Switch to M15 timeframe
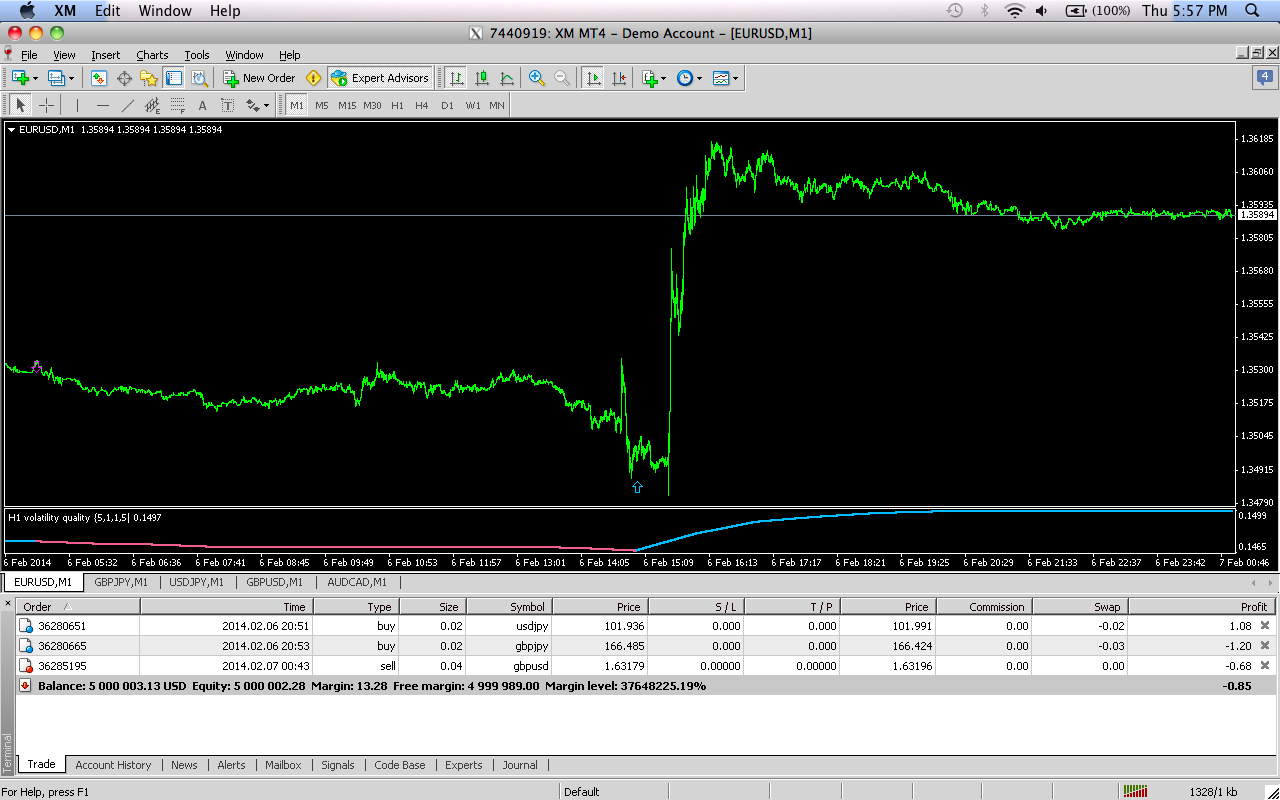This screenshot has height=800, width=1280. [347, 105]
